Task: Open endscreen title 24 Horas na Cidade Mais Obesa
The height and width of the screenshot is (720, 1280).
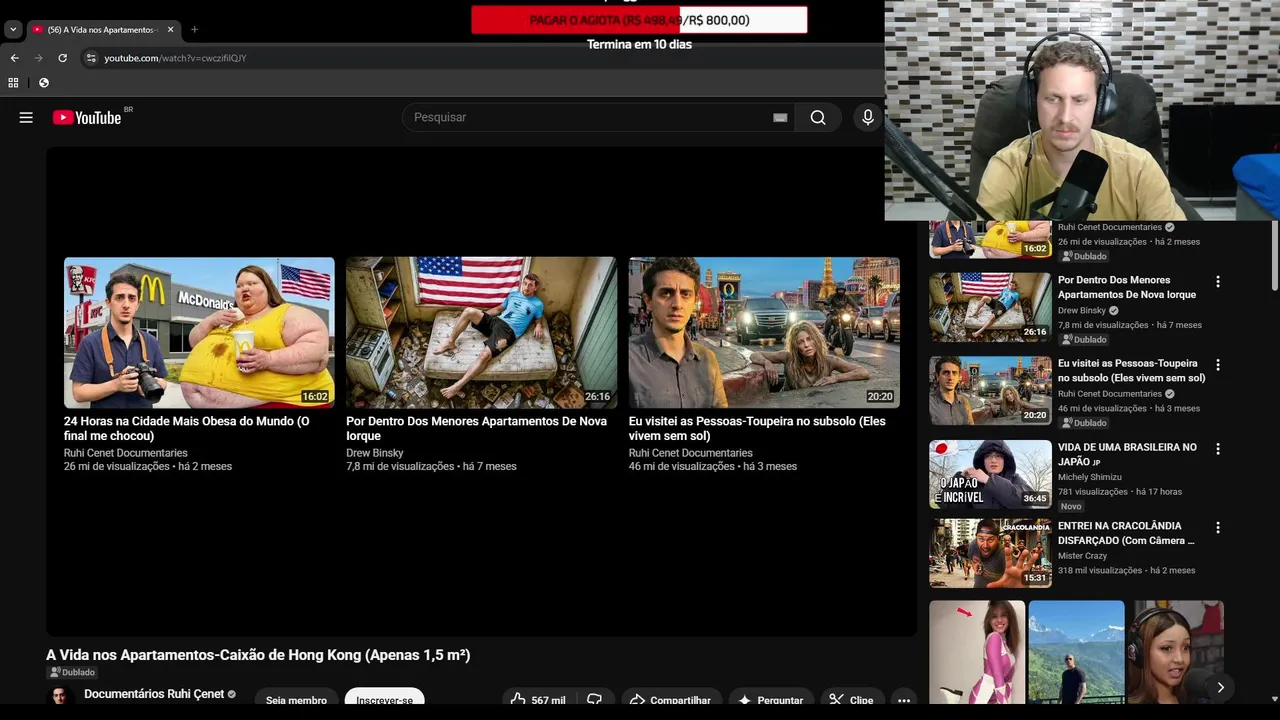Action: pos(187,429)
